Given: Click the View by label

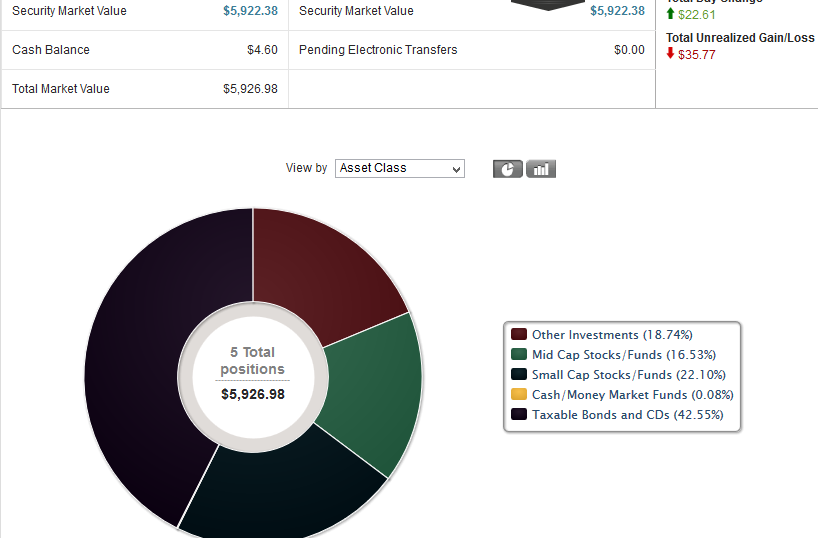Looking at the screenshot, I should [306, 168].
